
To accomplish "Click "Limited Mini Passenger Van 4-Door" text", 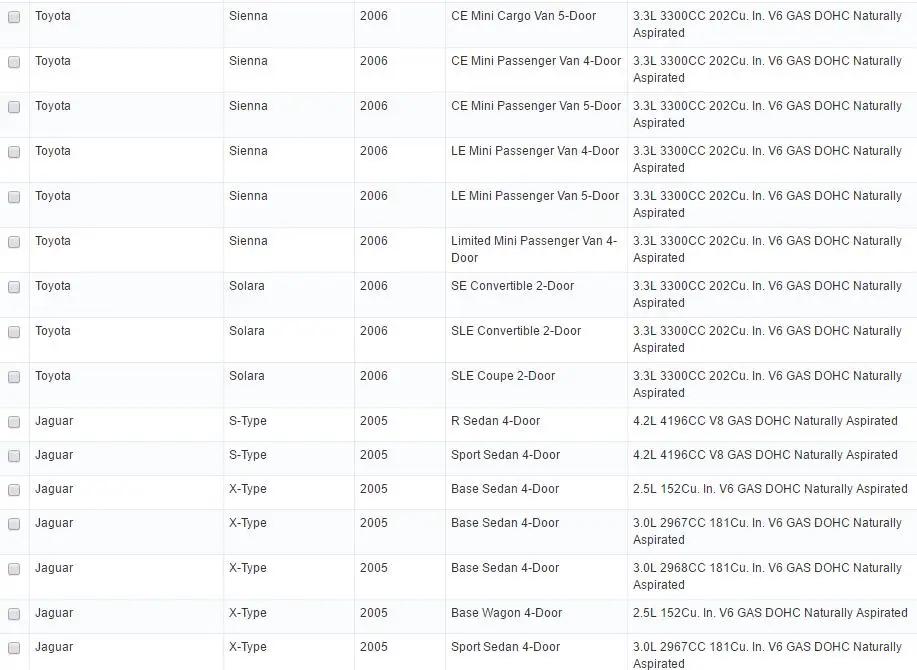I will pos(534,249).
